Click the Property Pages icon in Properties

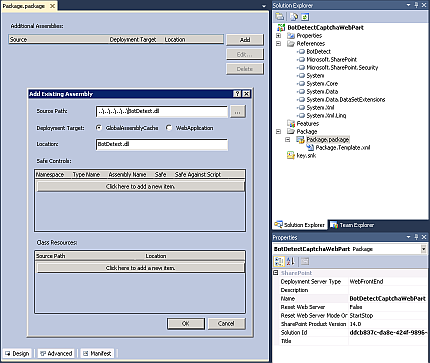click(305, 262)
